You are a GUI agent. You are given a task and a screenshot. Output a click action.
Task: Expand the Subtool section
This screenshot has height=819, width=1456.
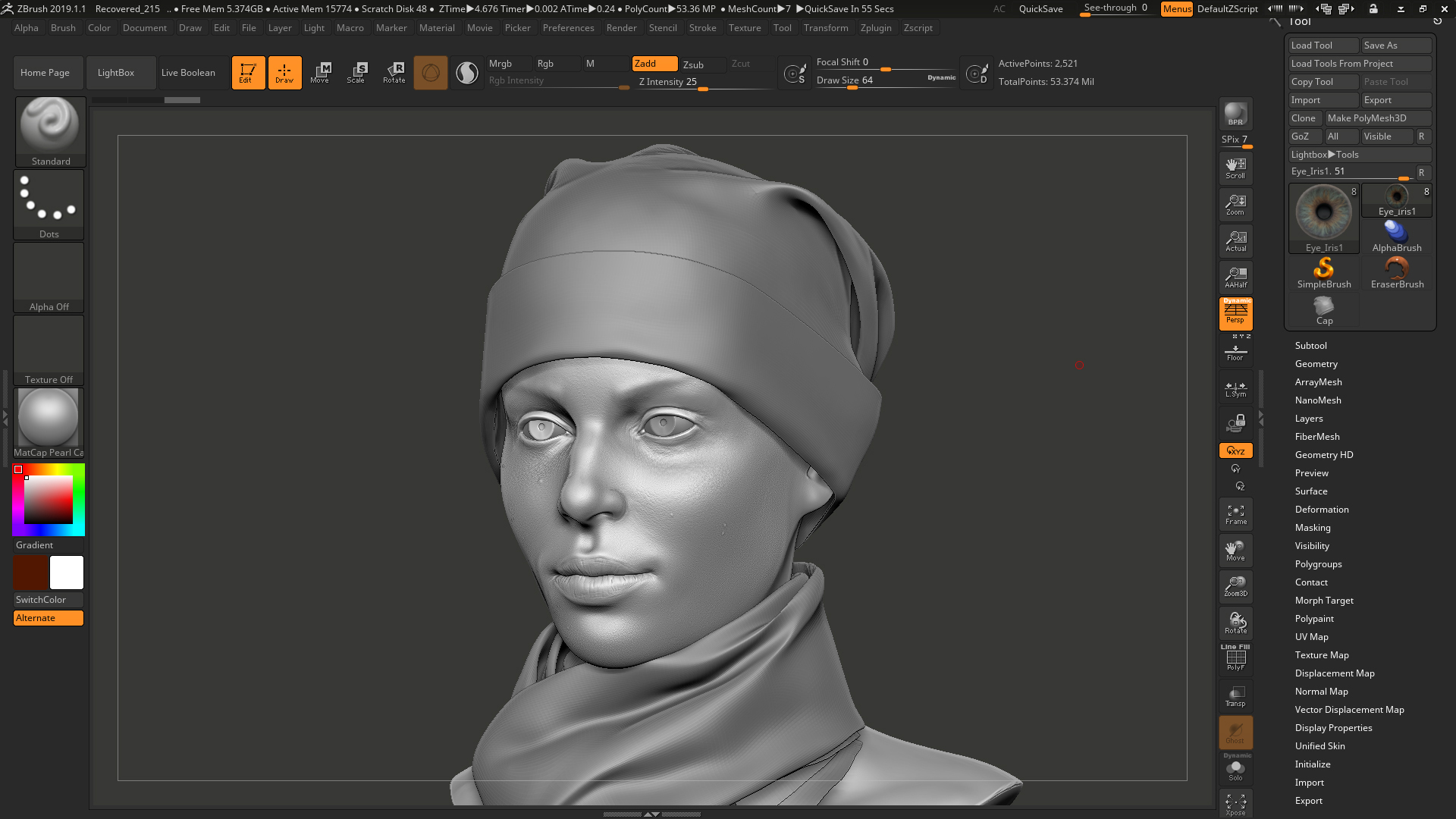1311,345
